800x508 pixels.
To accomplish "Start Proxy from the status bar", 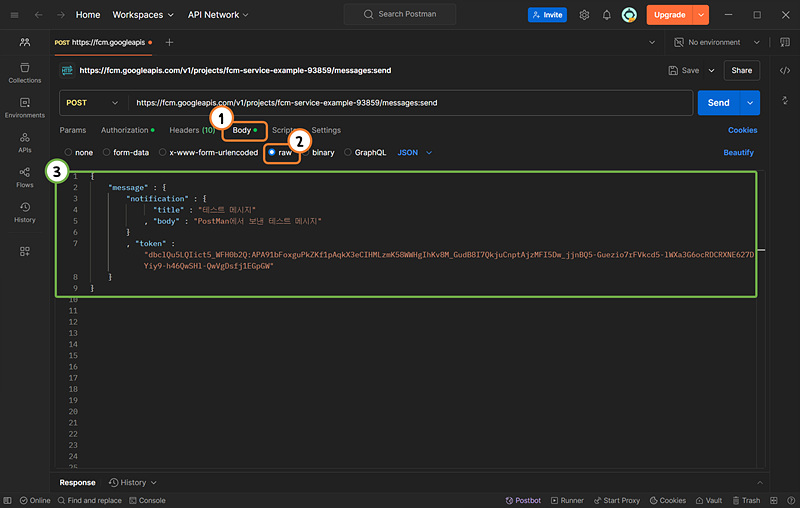I will click(616, 500).
